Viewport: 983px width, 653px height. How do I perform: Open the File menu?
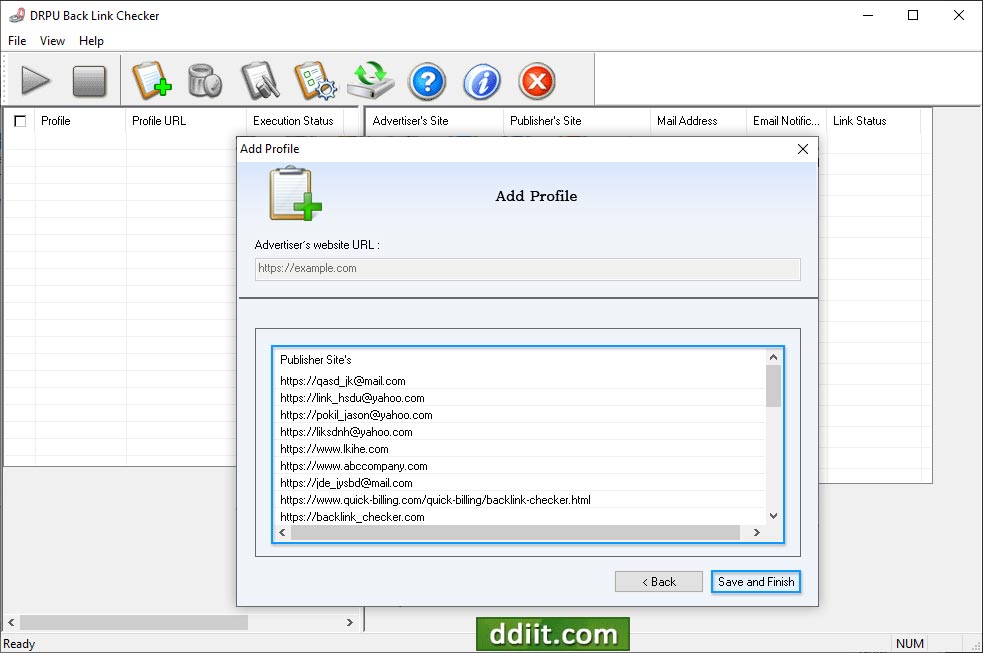tap(16, 41)
